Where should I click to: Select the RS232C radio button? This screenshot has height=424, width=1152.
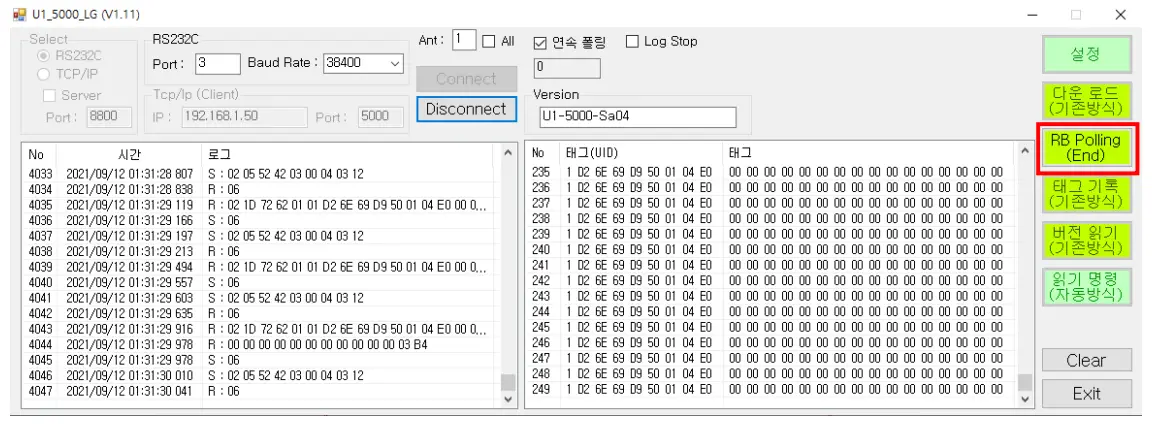pyautogui.click(x=43, y=56)
